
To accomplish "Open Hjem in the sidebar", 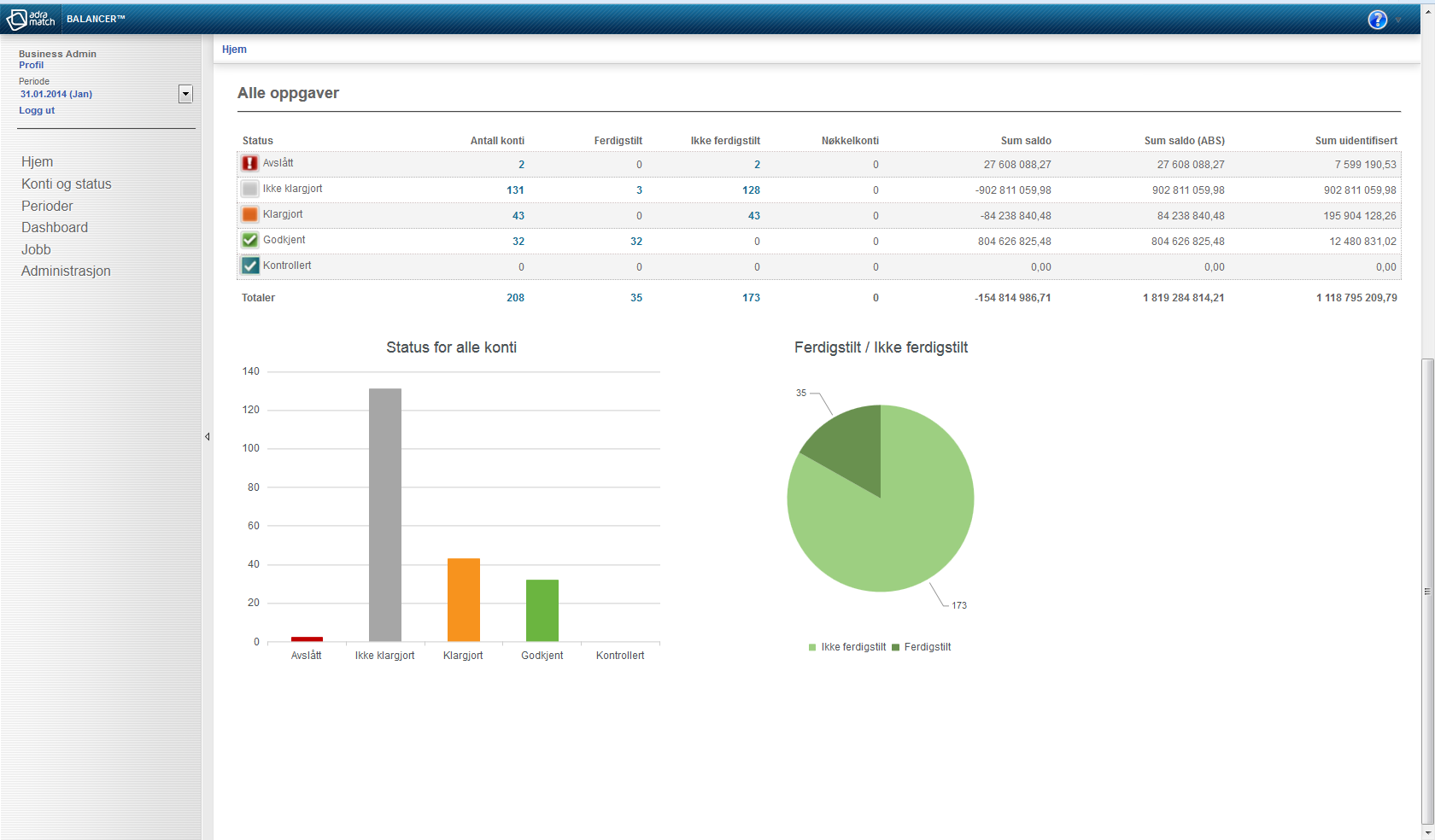I will coord(38,162).
